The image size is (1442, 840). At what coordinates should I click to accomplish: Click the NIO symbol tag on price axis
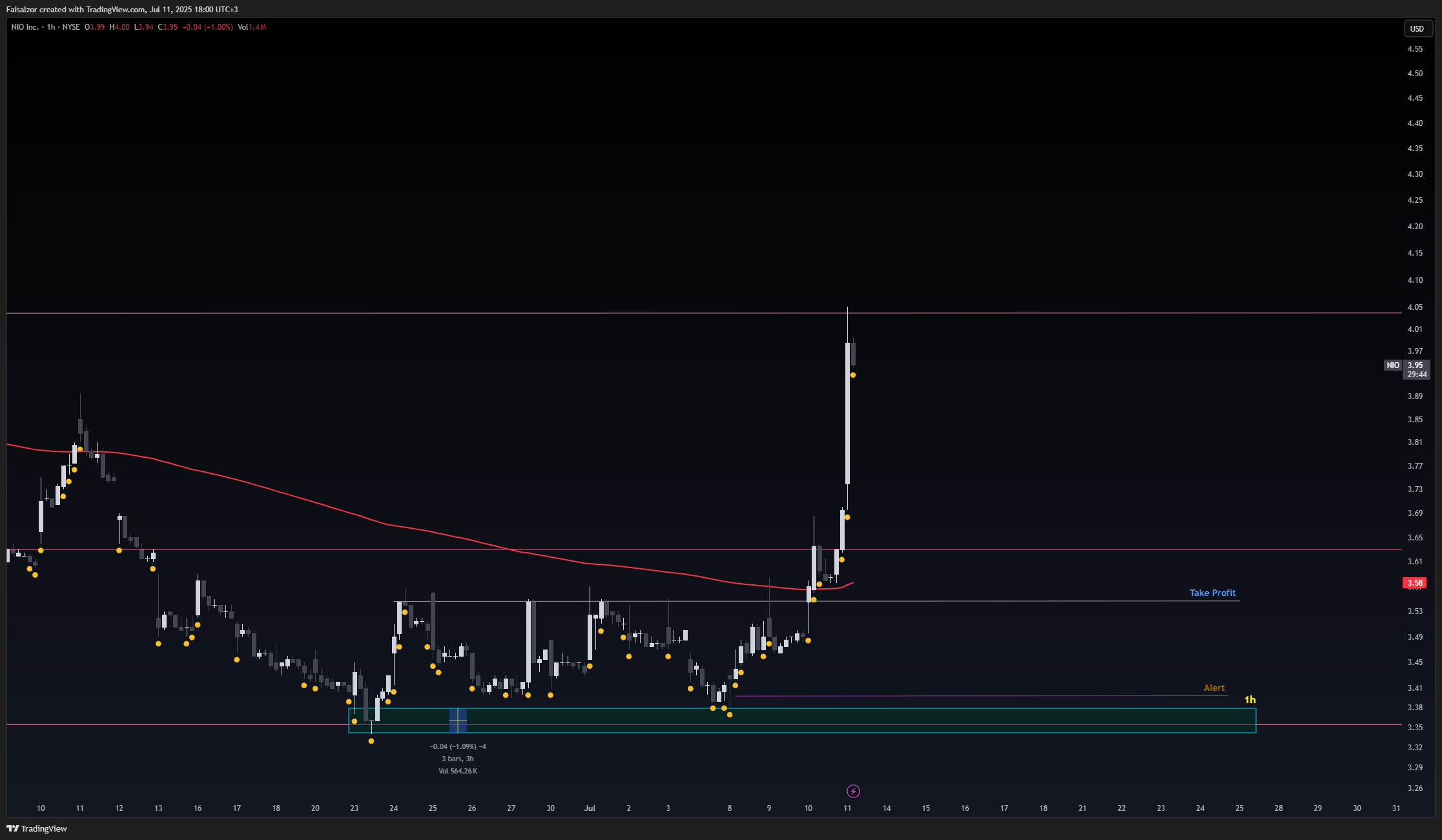[x=1393, y=365]
